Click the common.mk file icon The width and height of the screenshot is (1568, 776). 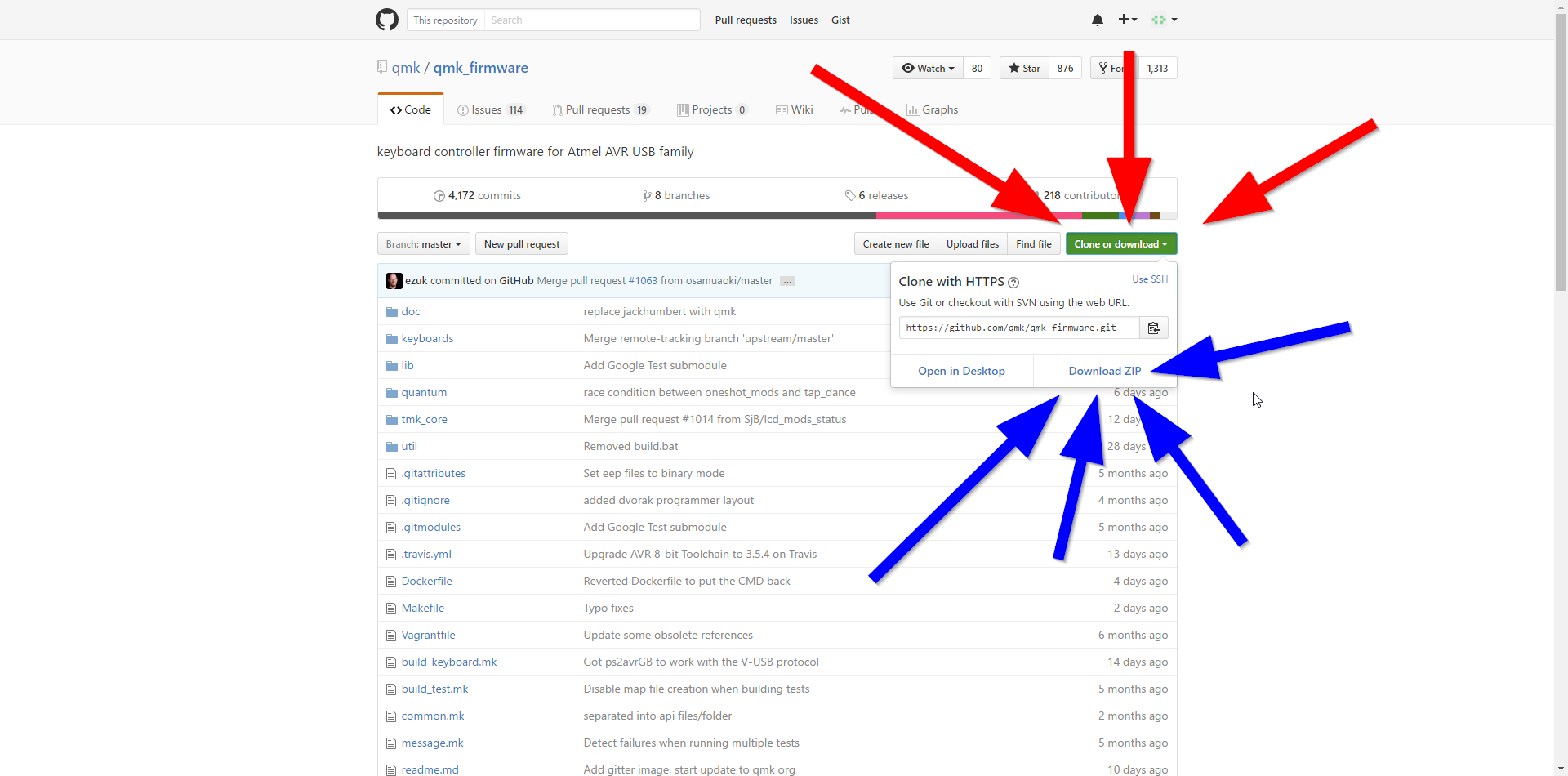tap(391, 716)
